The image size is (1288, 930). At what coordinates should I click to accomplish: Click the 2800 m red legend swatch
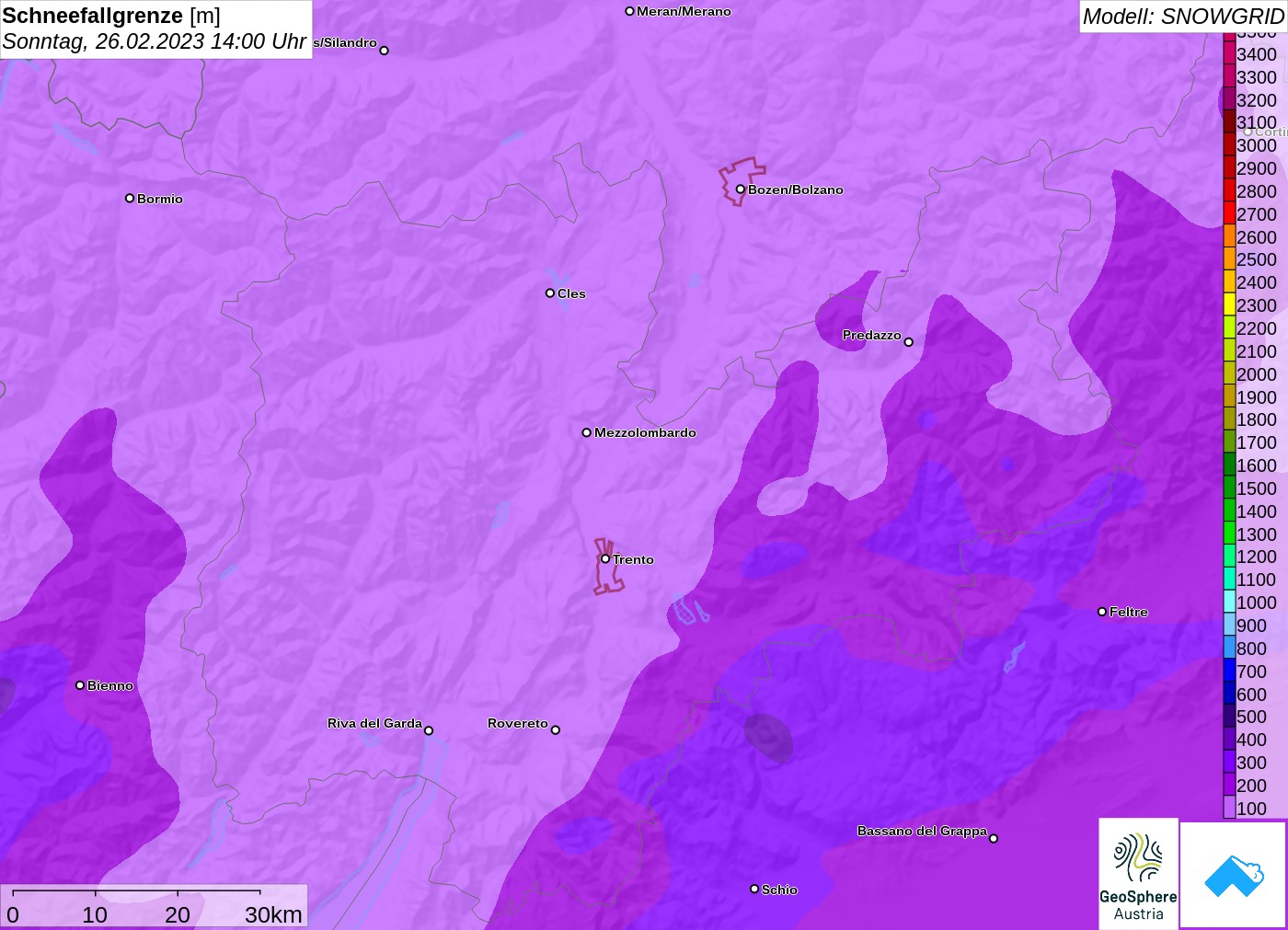[1229, 190]
